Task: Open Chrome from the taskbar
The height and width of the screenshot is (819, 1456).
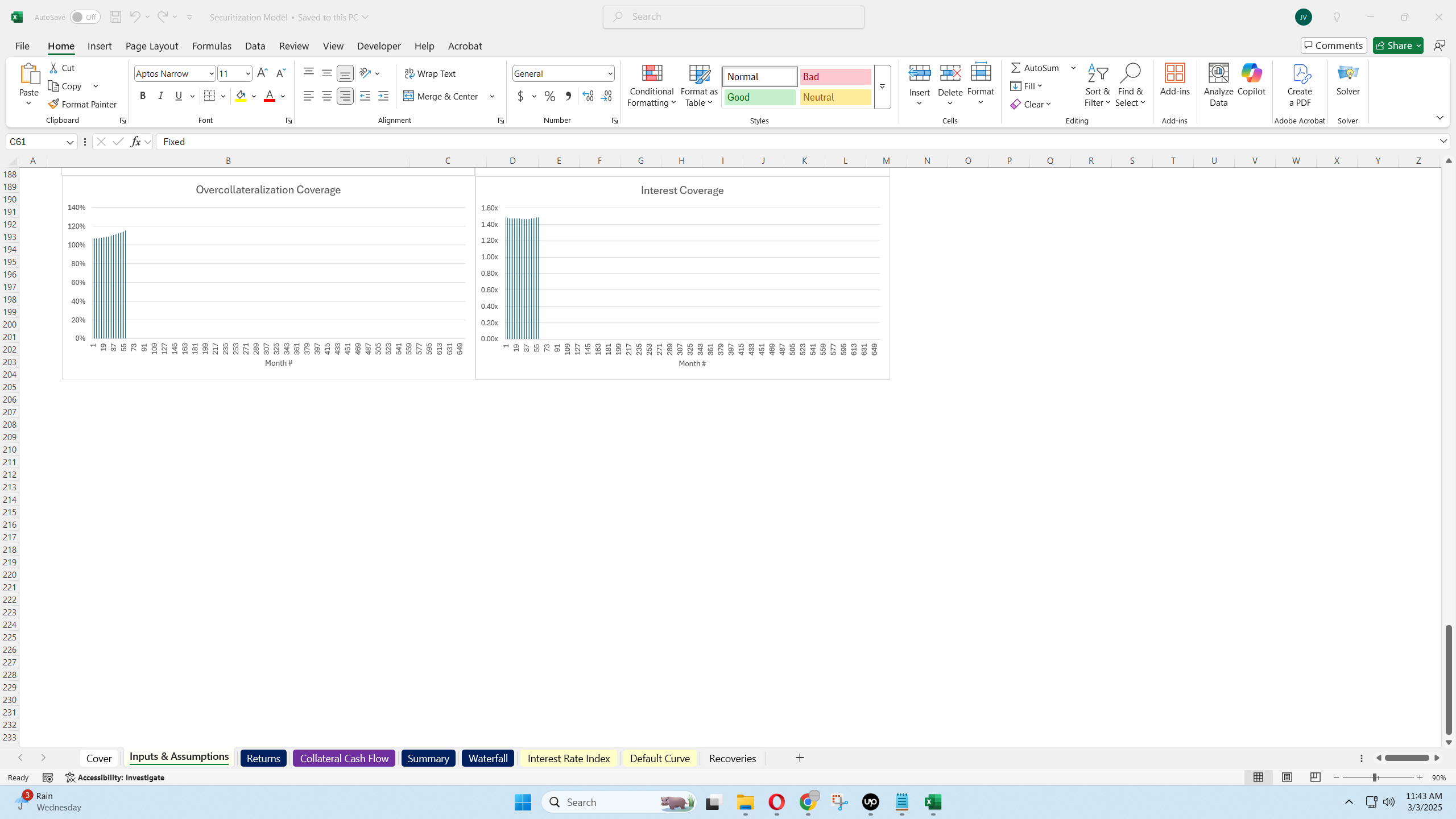Action: click(x=808, y=803)
